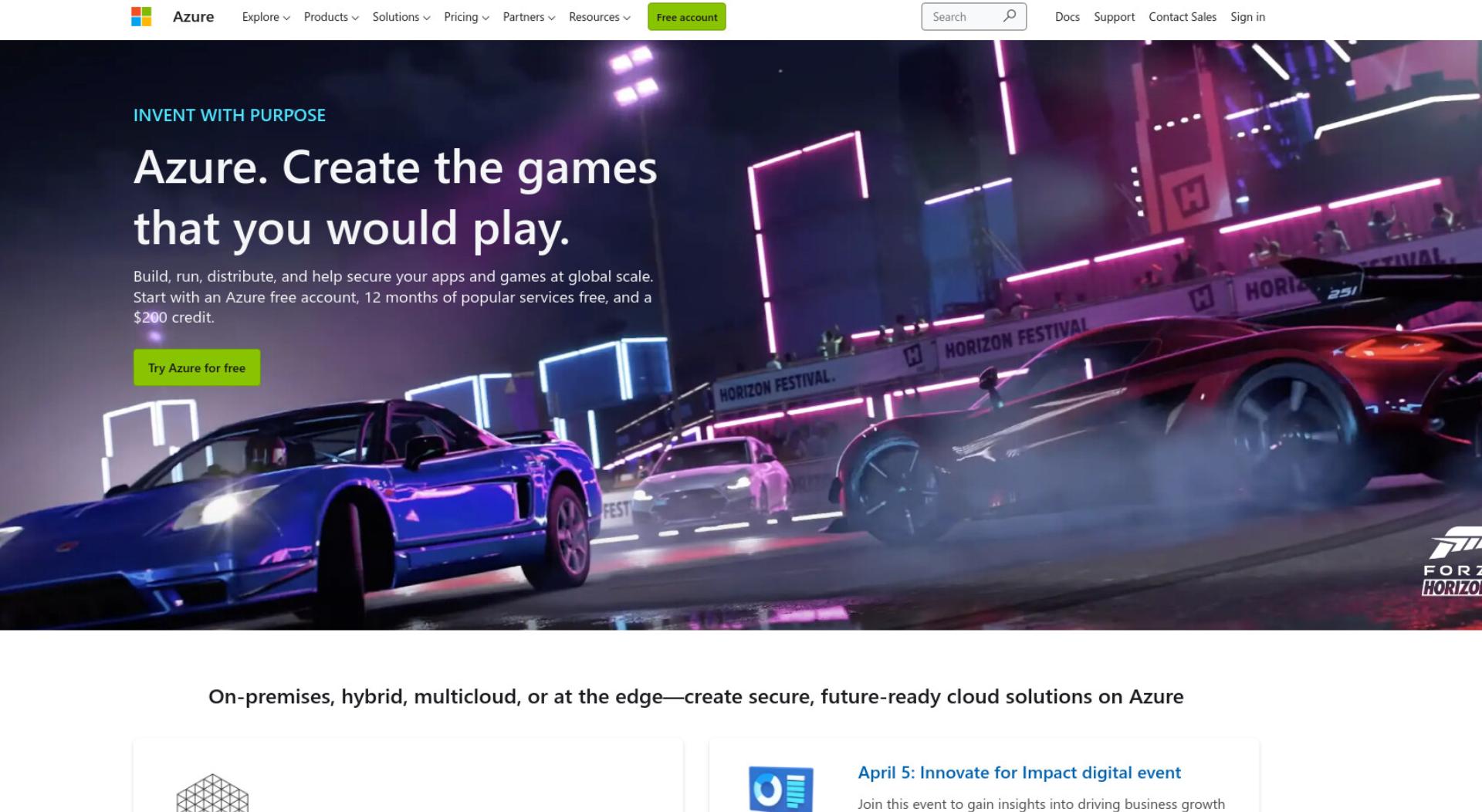Click the Try Azure for free button
1482x812 pixels.
tap(197, 367)
